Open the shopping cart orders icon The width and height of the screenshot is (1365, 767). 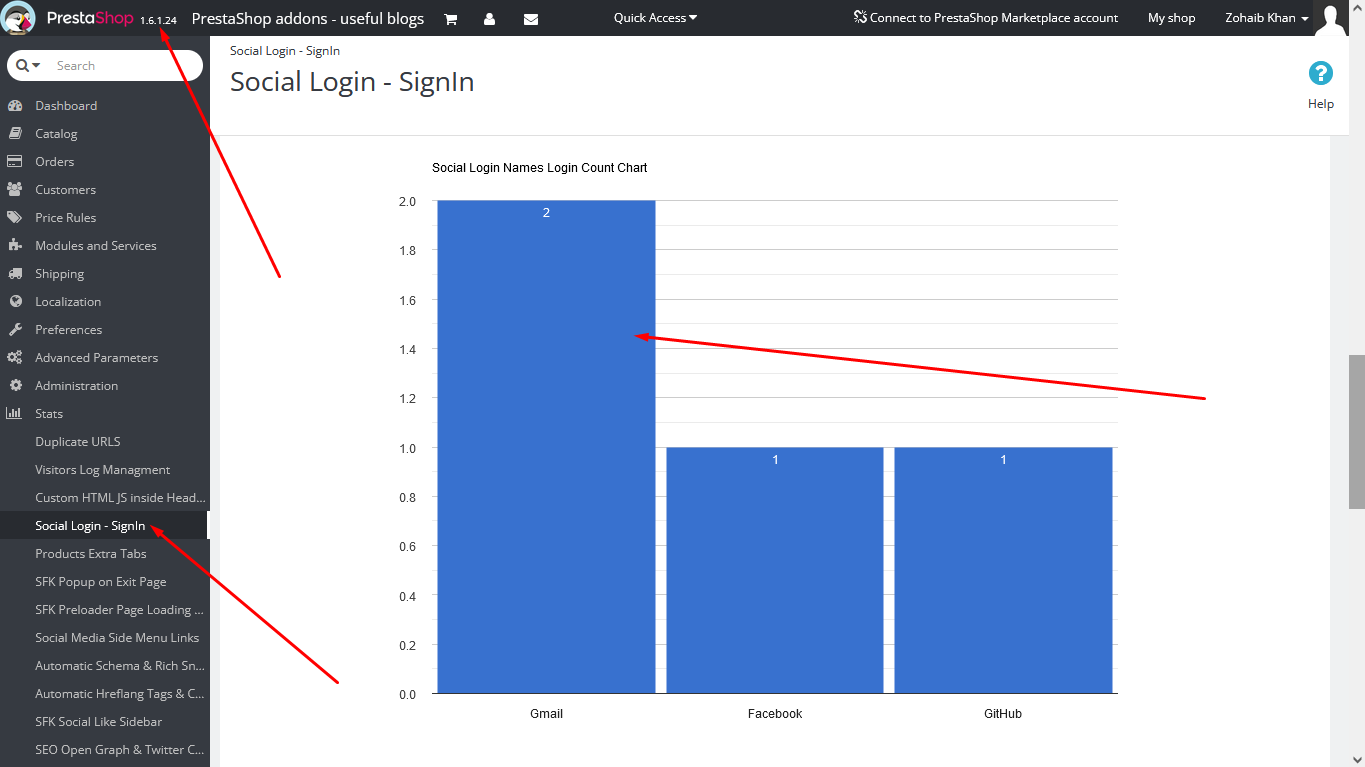[451, 19]
